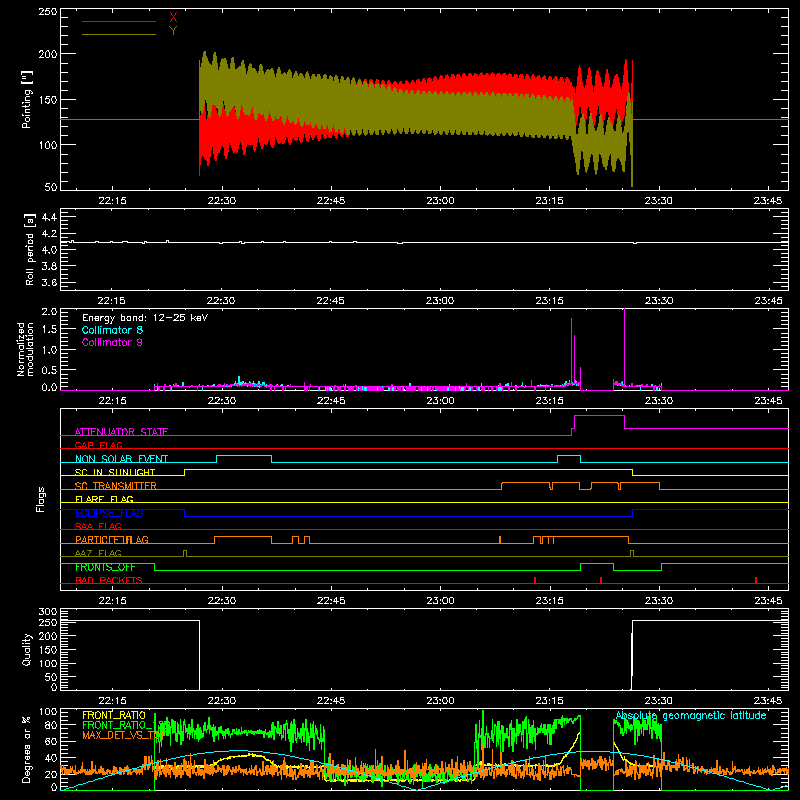Click the yellow FRONT_RATIO legend label
The height and width of the screenshot is (800, 800).
[114, 715]
